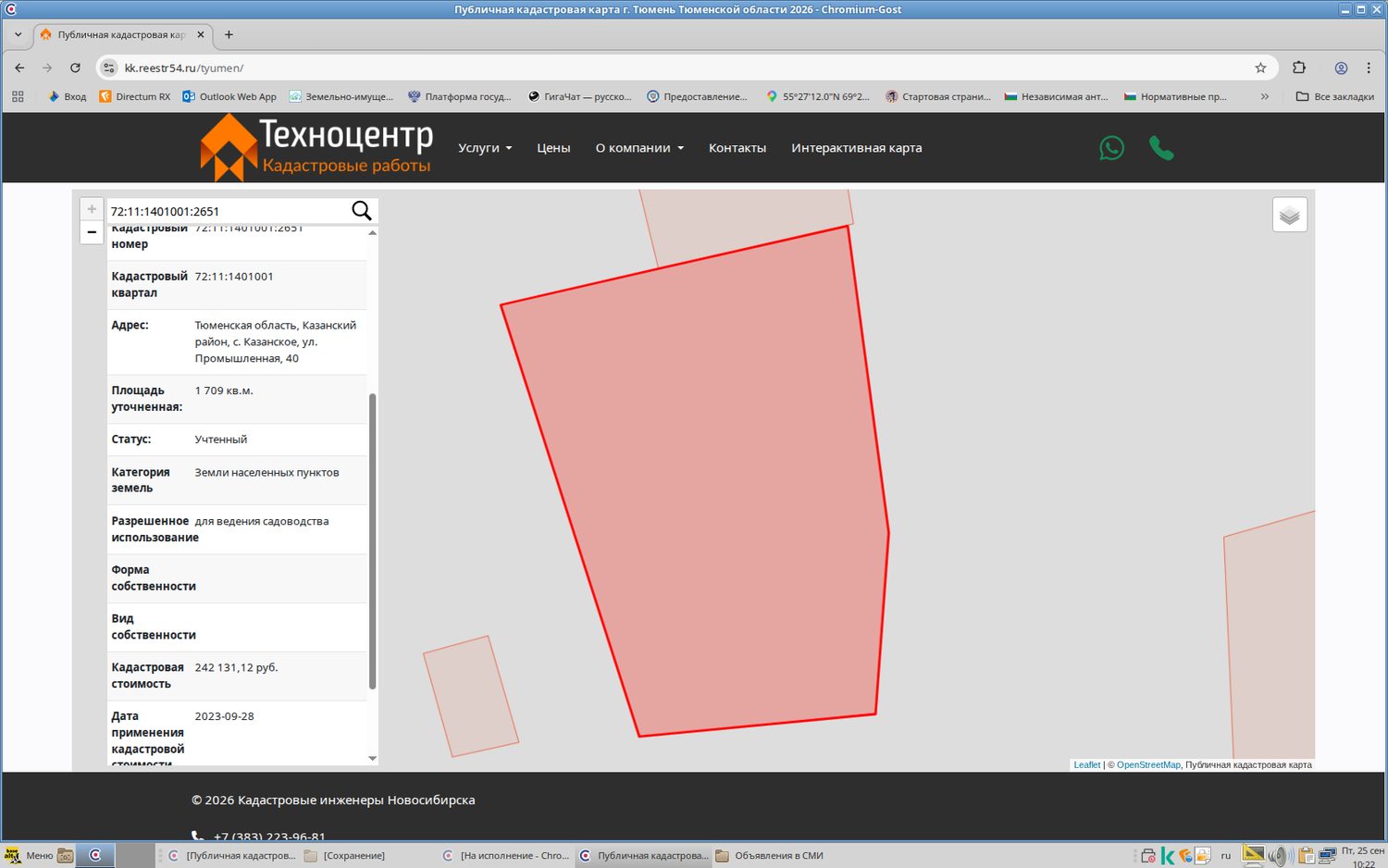Open the Цены menu item
The image size is (1388, 868).
pos(553,148)
